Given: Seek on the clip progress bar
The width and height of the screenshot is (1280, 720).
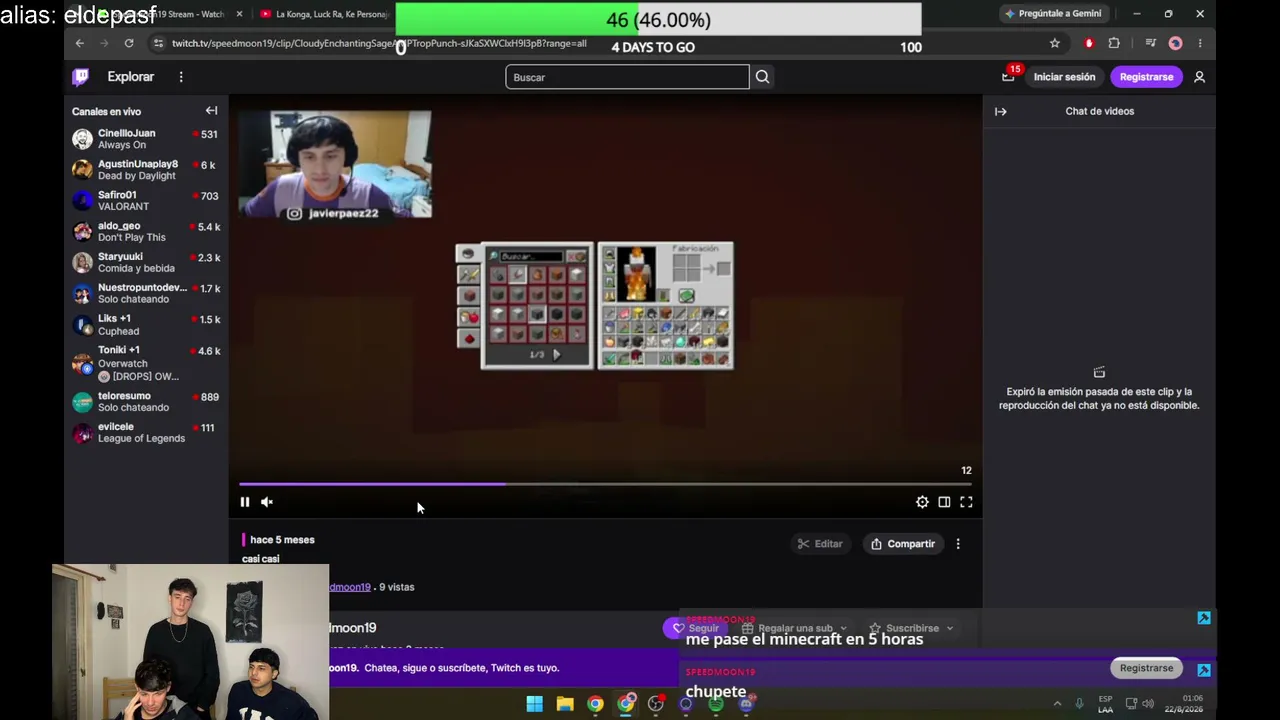Looking at the screenshot, I should tap(605, 484).
